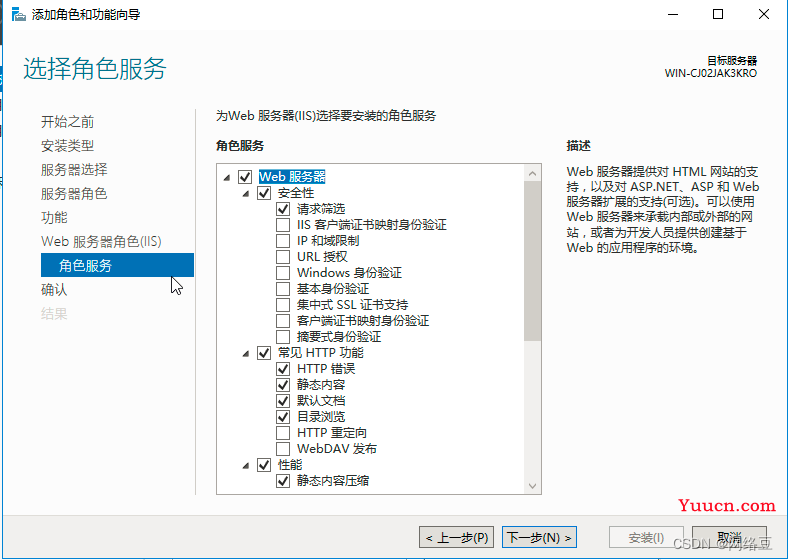The image size is (788, 560).
Task: Select WebDAV 发布 row text
Action: click(x=337, y=449)
